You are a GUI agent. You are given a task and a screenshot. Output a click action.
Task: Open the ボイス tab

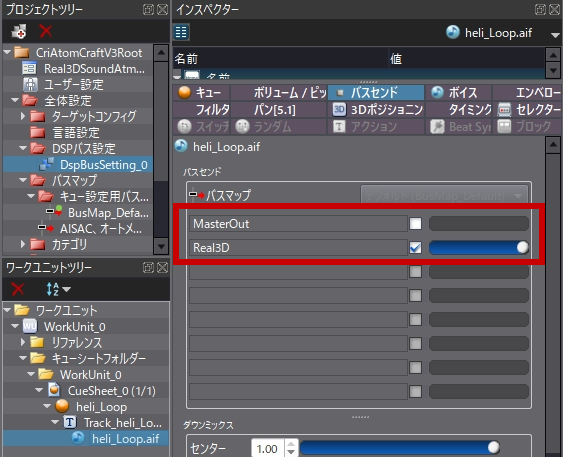click(459, 93)
